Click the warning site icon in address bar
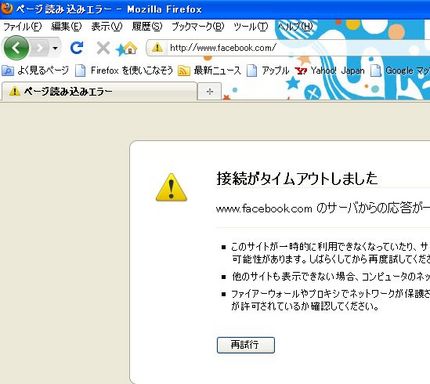Screen dimensions: 430x384 click(157, 48)
